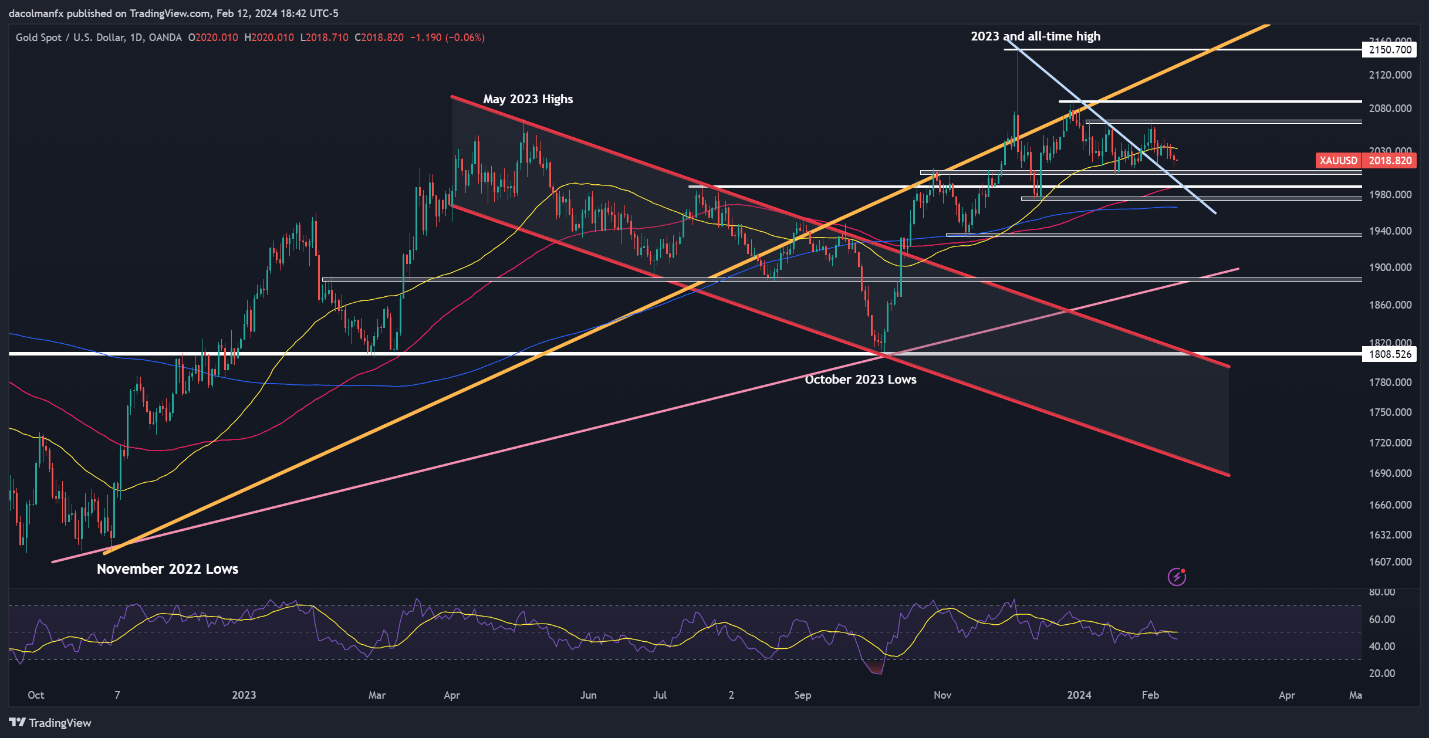Select the 'May 2023 Highs' annotation
1429x738 pixels.
528,99
